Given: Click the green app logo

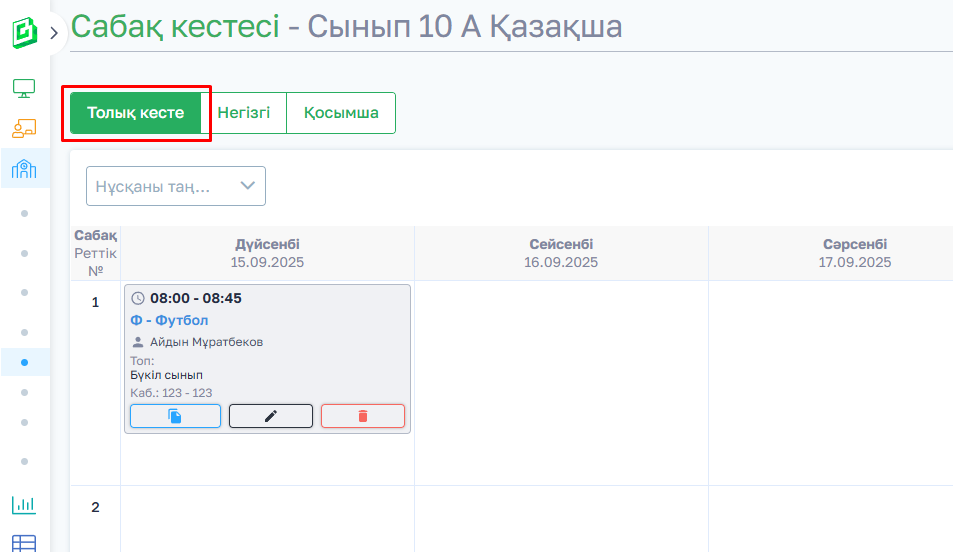Looking at the screenshot, I should pyautogui.click(x=24, y=32).
